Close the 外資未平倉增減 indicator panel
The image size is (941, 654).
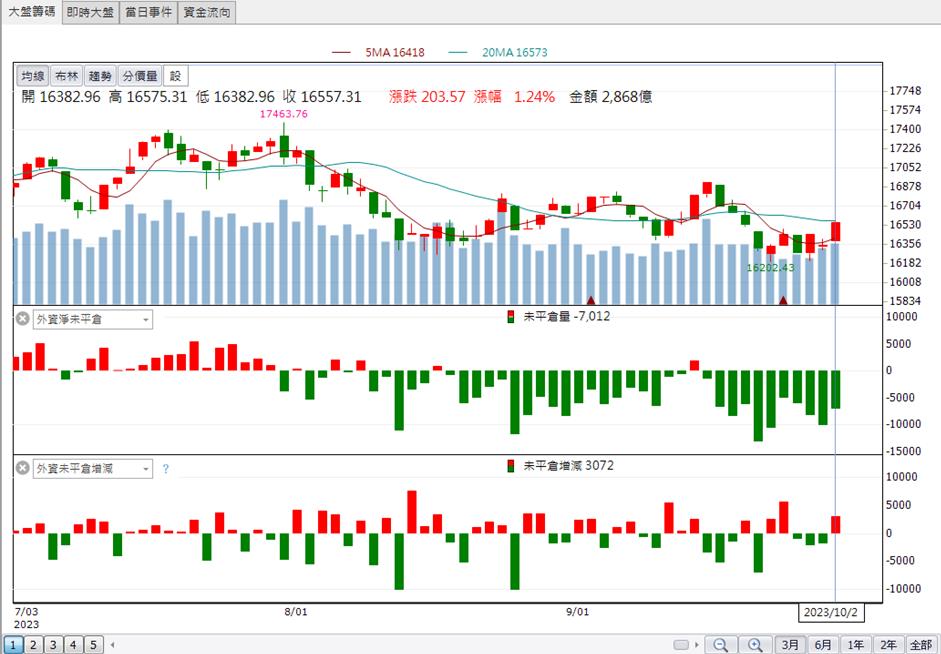pos(22,468)
